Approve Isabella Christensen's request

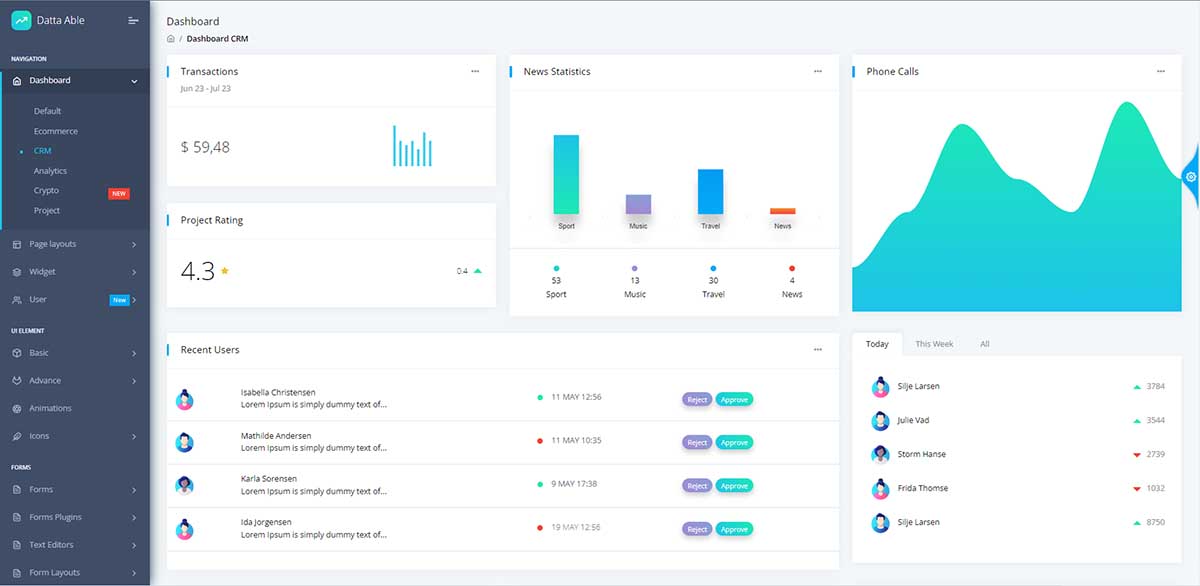734,399
